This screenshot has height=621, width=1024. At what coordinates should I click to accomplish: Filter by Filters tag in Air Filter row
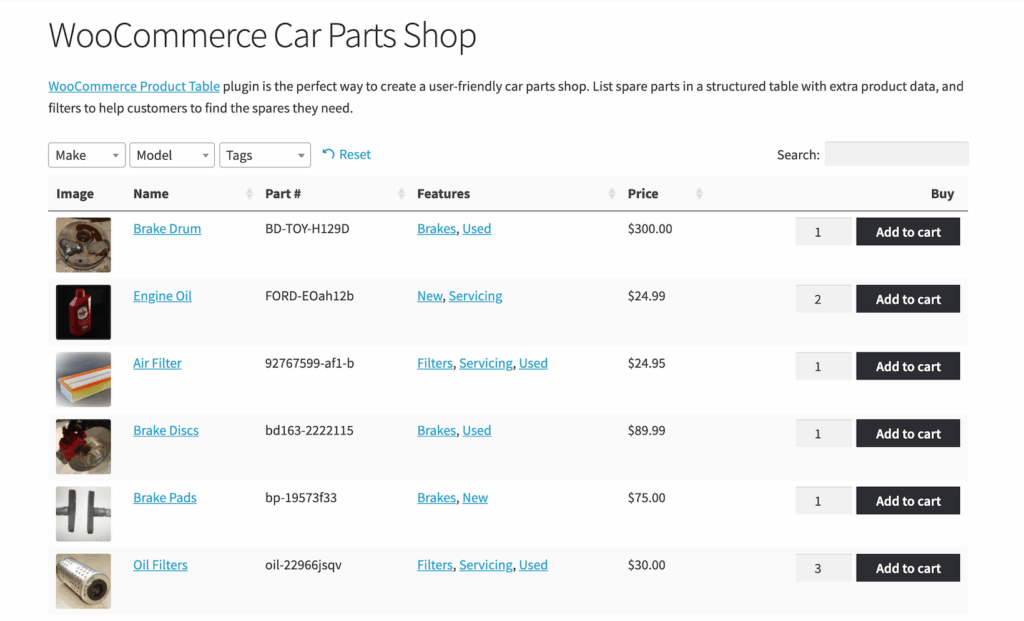click(x=435, y=363)
